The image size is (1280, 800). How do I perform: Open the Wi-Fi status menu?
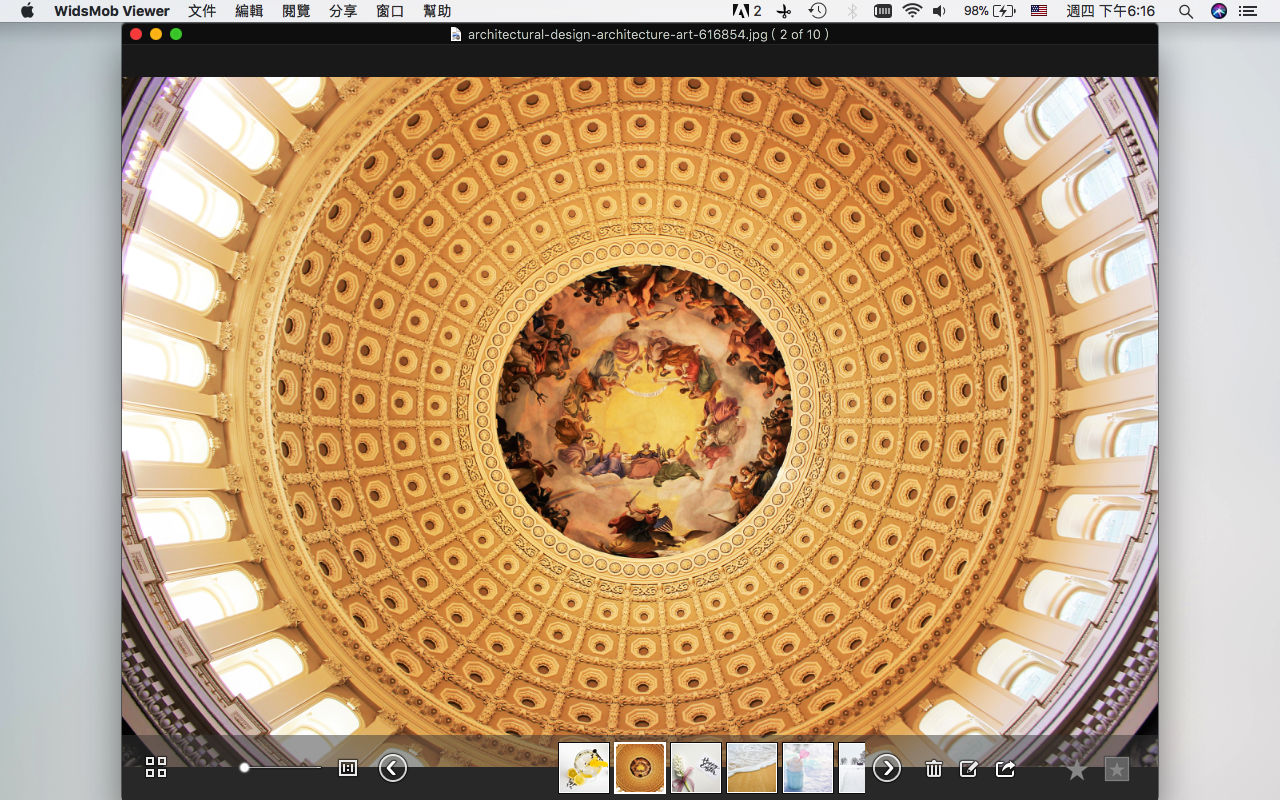point(912,11)
